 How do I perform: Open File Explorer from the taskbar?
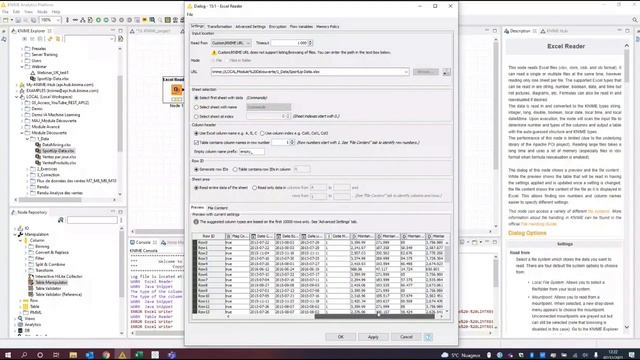(x=73, y=355)
